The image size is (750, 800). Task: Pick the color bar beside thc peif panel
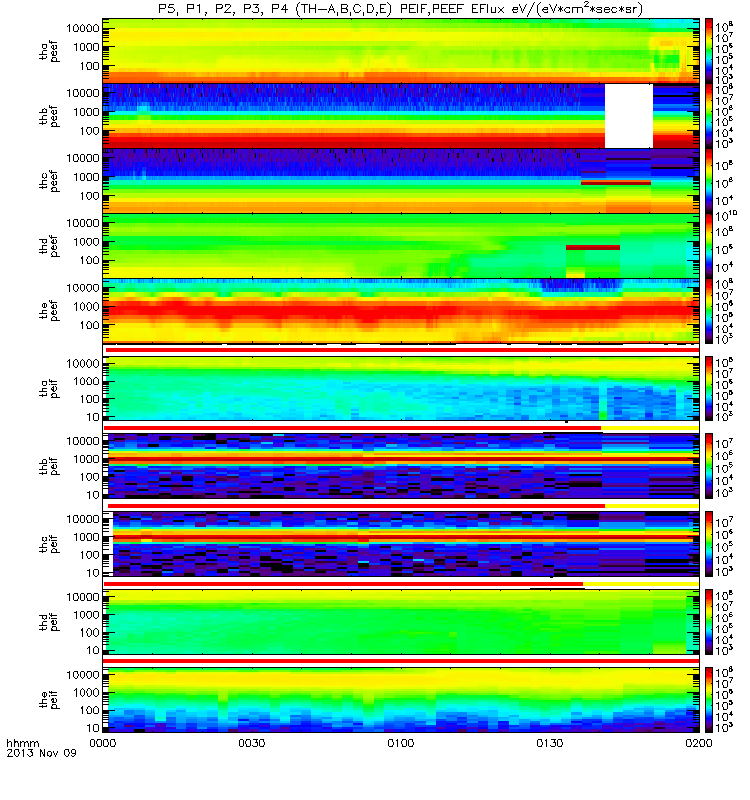709,544
